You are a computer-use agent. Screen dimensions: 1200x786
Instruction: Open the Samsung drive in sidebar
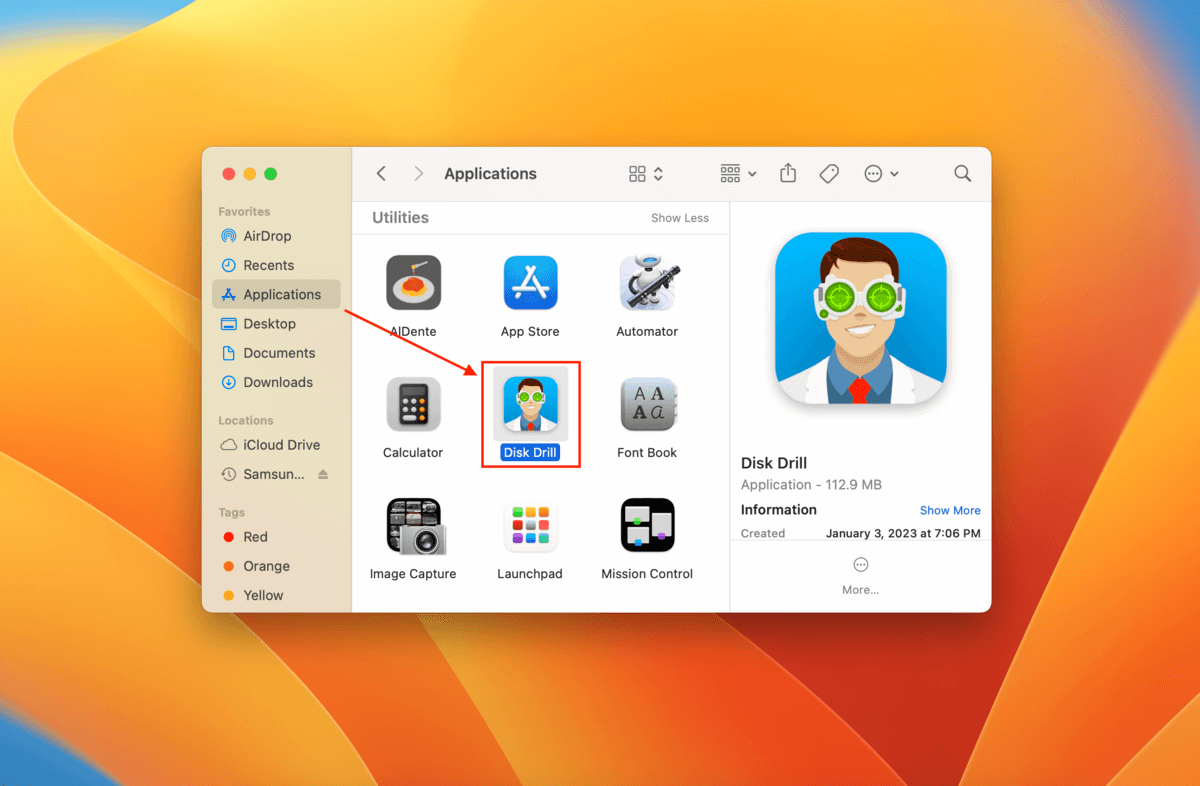click(262, 474)
